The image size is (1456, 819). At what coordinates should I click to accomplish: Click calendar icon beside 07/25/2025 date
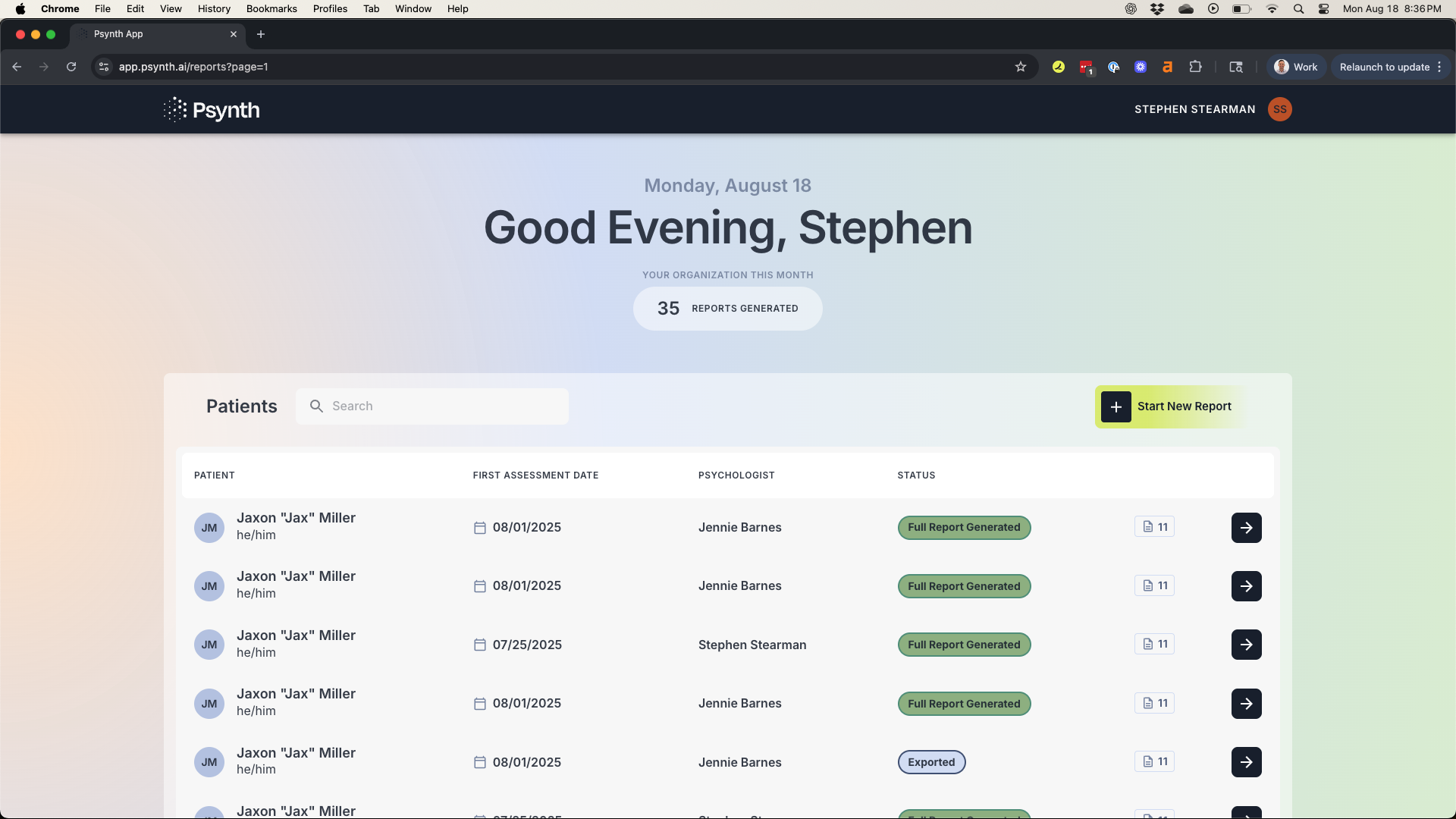pos(479,645)
